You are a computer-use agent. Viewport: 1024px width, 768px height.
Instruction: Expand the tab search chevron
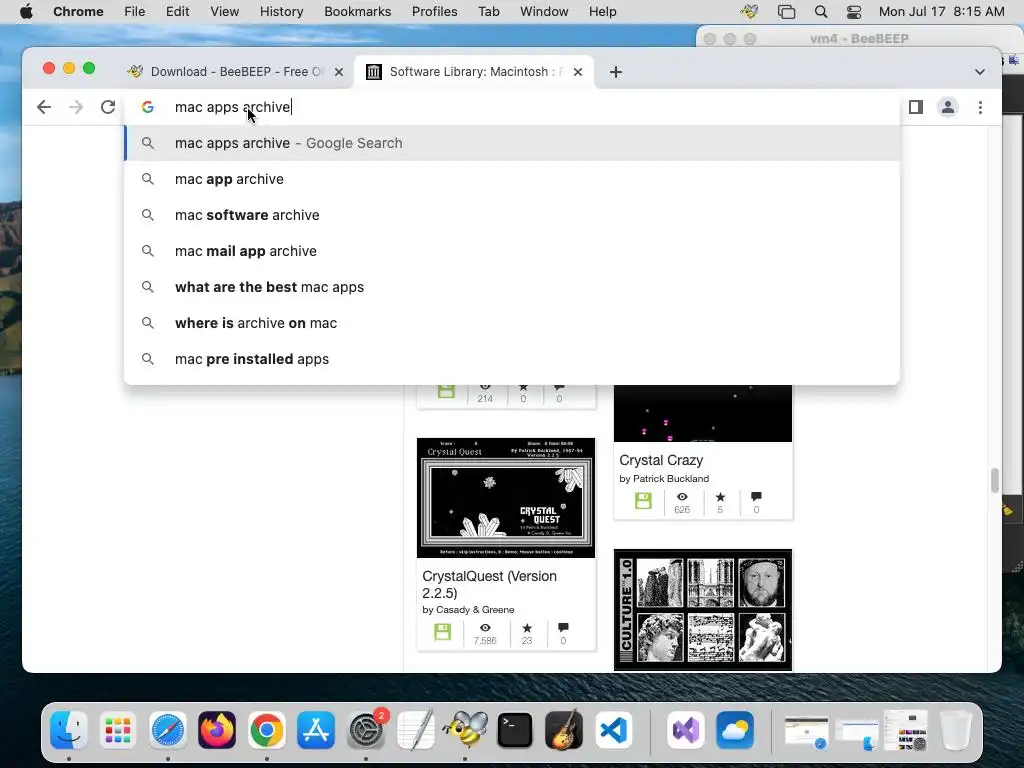point(980,72)
